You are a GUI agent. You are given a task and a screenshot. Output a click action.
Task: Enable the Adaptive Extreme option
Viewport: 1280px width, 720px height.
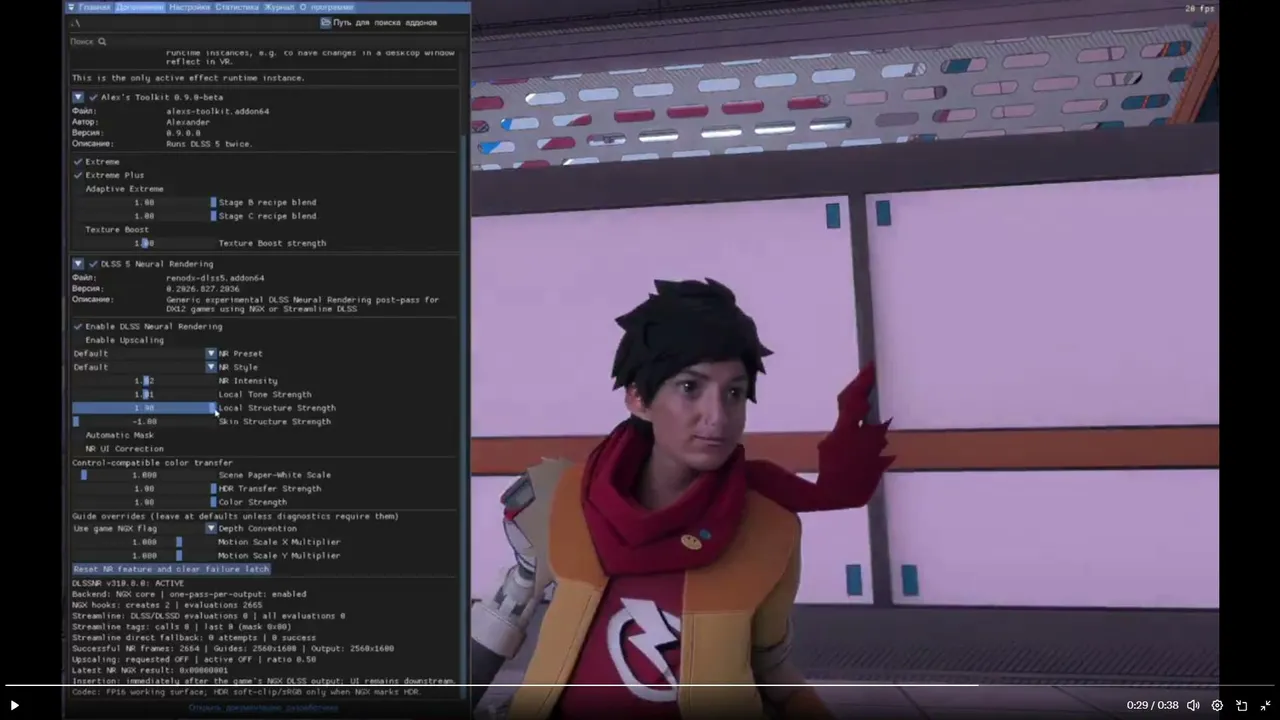point(77,189)
